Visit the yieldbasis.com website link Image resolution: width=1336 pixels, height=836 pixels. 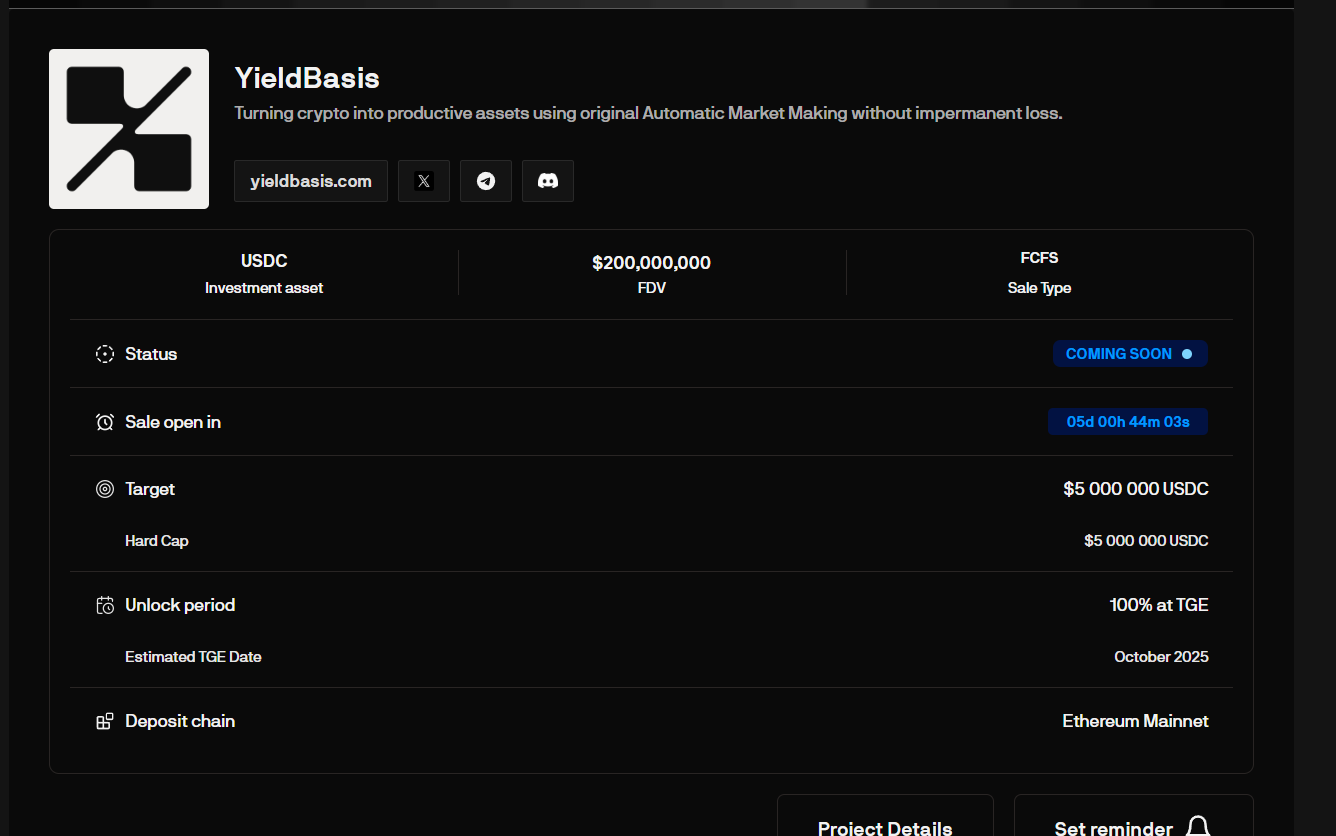pyautogui.click(x=311, y=181)
